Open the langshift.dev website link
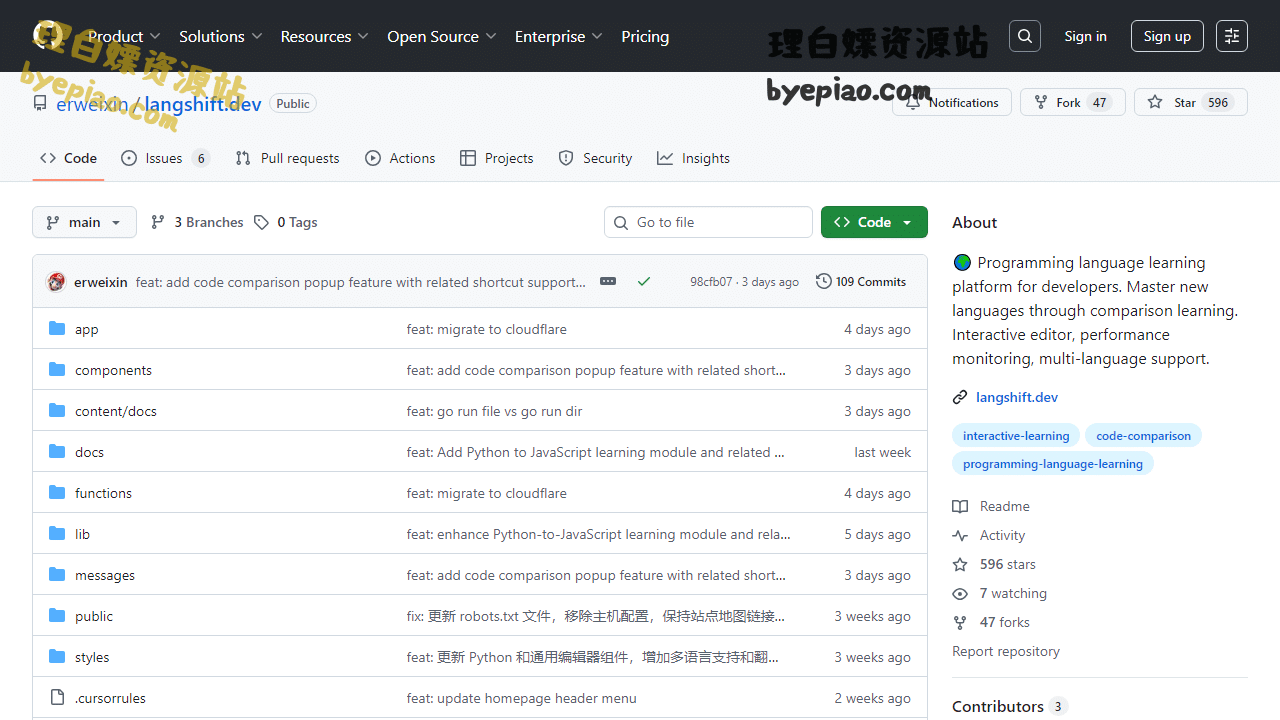Screen dimensions: 1280x720 pyautogui.click(x=1017, y=397)
